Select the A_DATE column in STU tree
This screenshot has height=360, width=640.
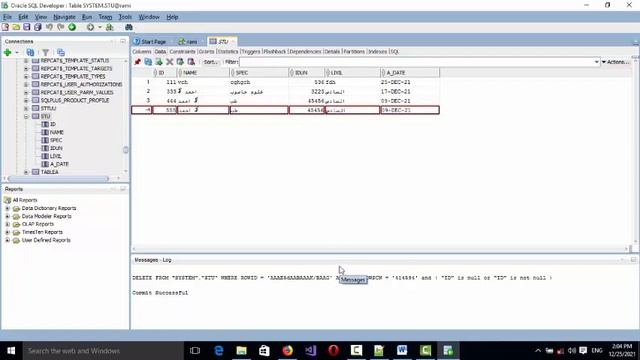pos(59,164)
